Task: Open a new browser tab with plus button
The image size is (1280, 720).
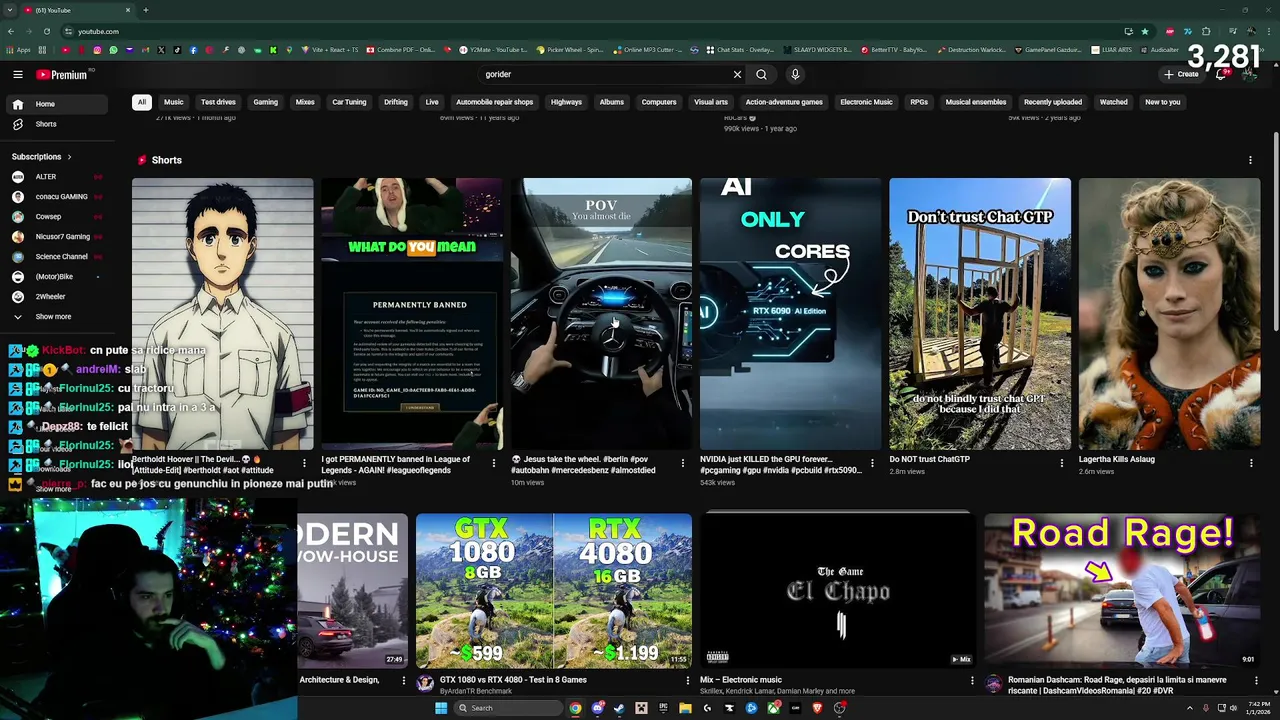Action: coord(145,10)
